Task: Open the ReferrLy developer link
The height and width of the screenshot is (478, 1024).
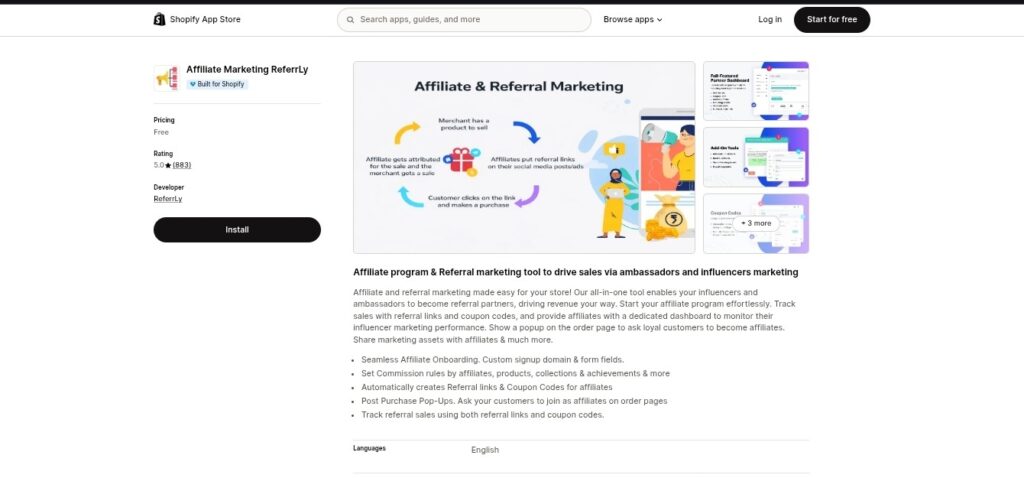Action: click(x=168, y=199)
